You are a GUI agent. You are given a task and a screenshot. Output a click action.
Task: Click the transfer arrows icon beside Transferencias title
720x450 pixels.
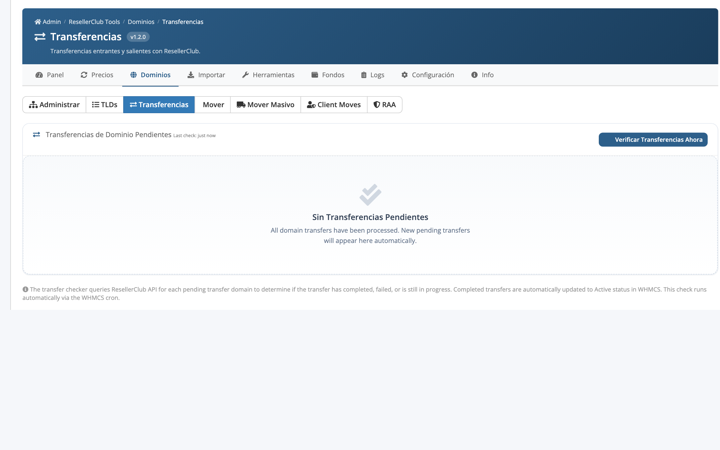tap(40, 37)
